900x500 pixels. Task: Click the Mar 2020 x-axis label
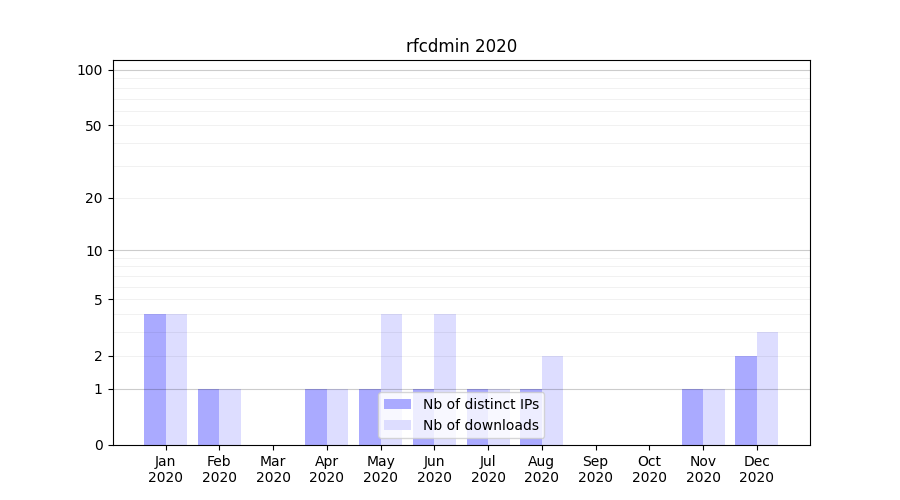coord(273,469)
